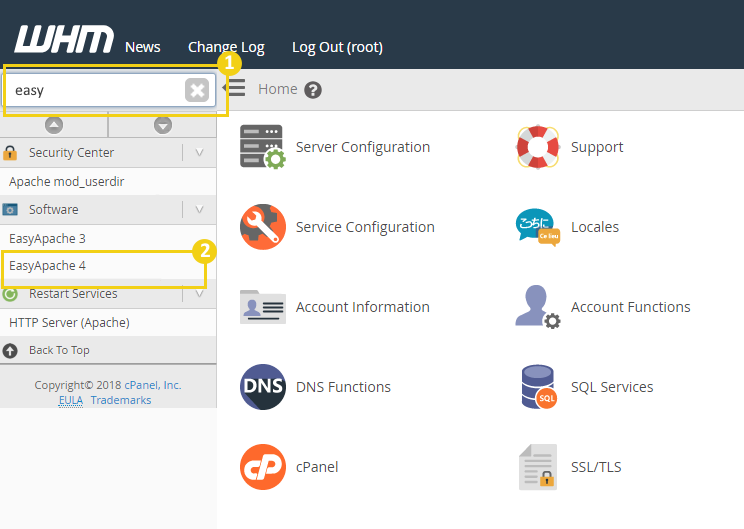Open the SQL Services text link
The image size is (744, 529).
(612, 387)
